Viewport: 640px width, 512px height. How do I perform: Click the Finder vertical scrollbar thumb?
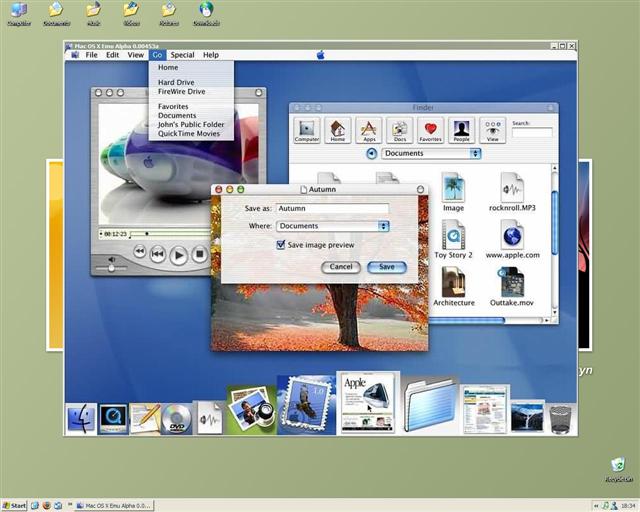click(x=554, y=223)
